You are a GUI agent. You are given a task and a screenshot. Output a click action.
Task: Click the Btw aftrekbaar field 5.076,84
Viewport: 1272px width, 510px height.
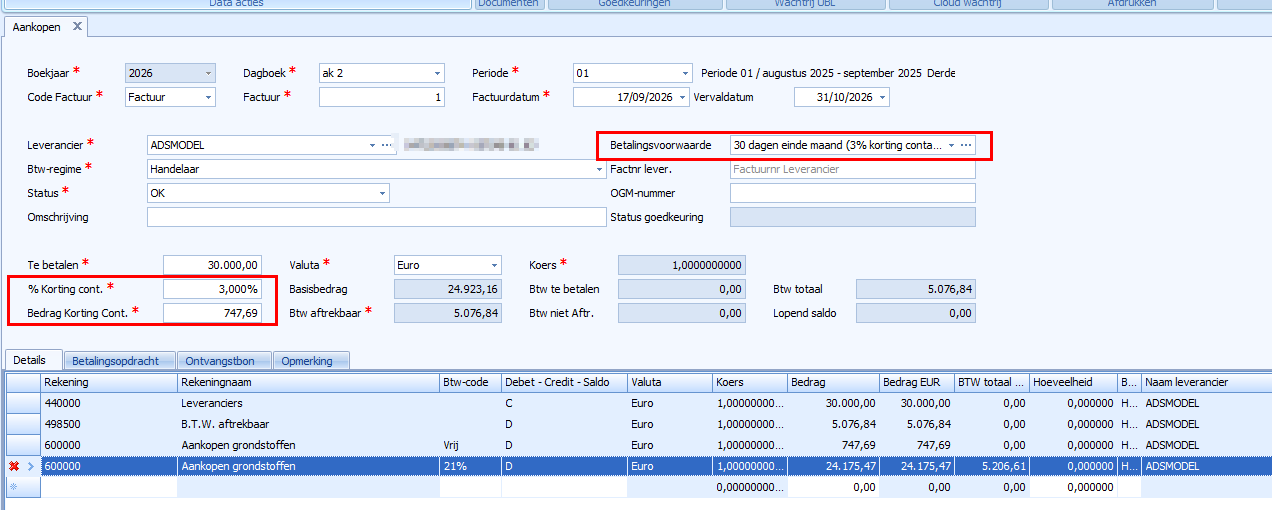pyautogui.click(x=447, y=313)
